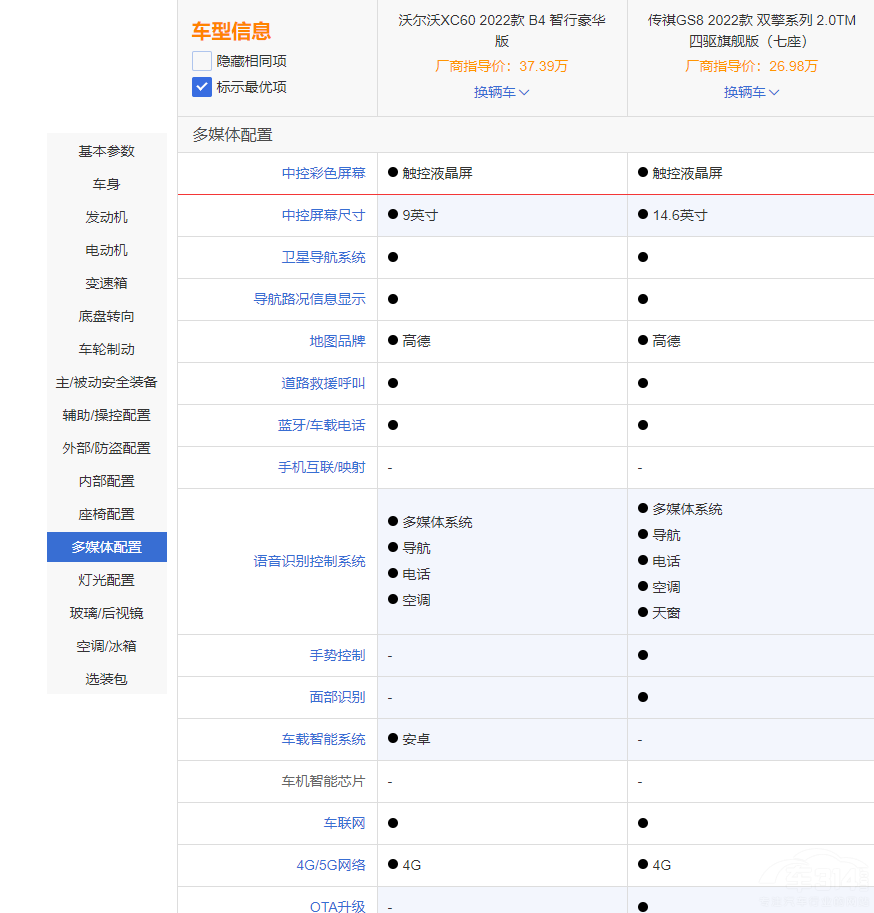This screenshot has height=913, width=874.
Task: Select 基本参数 in the sidebar
Action: 106,151
